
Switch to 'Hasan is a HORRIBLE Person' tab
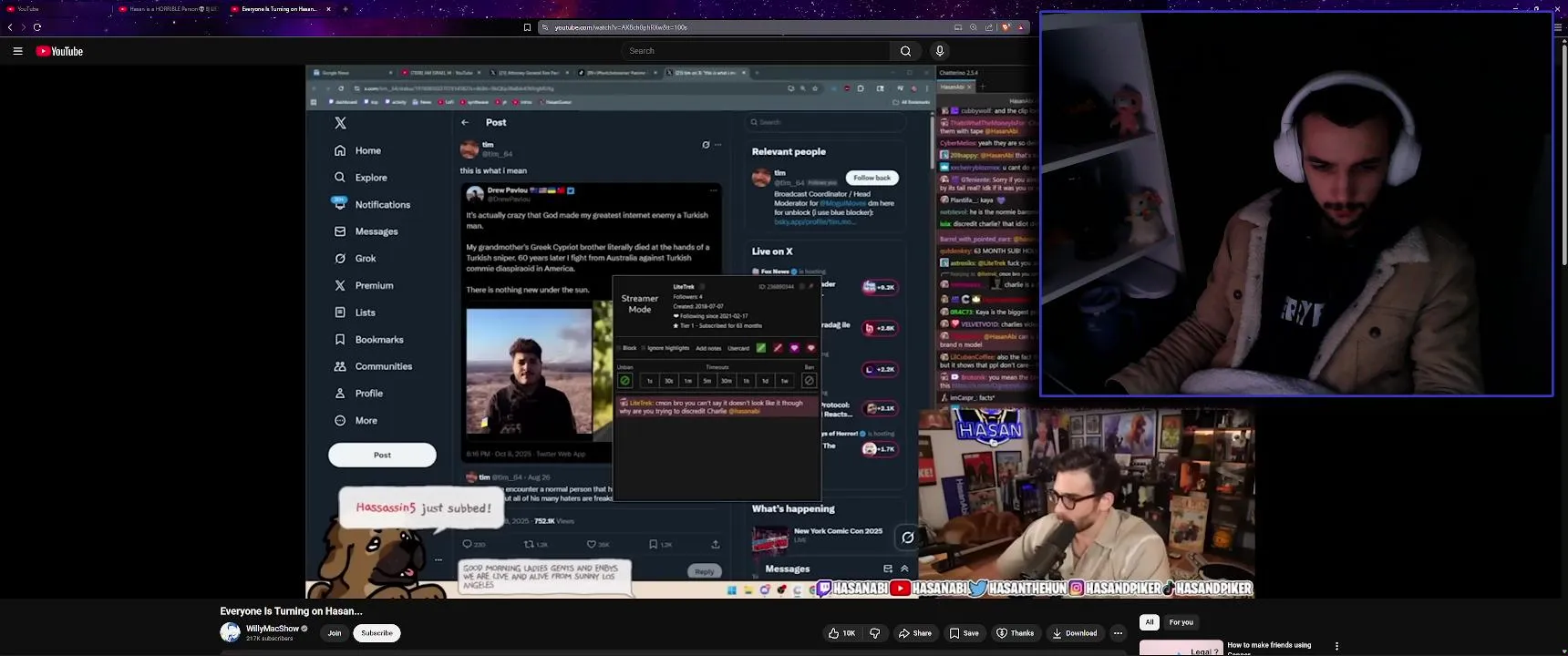170,9
